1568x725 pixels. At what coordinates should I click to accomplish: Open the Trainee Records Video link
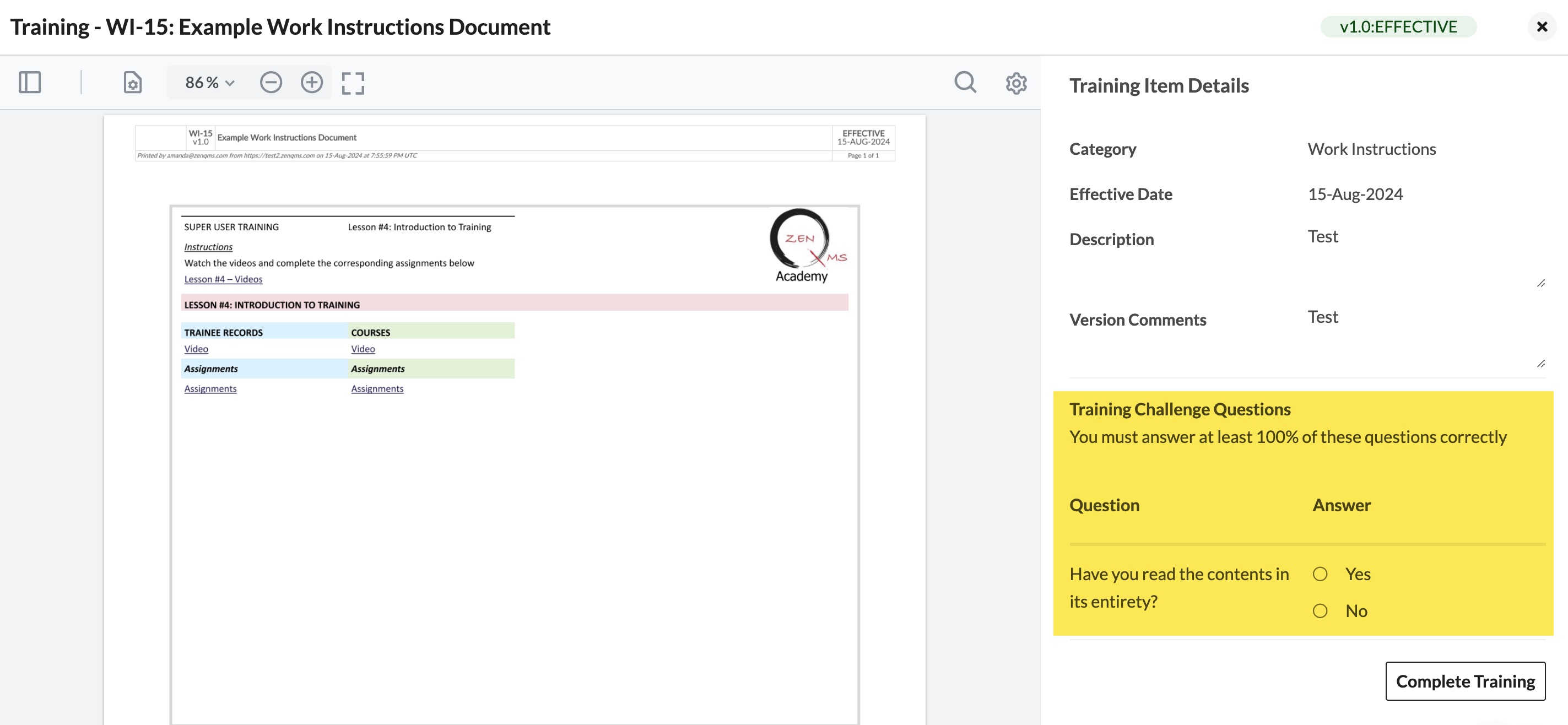(x=196, y=349)
